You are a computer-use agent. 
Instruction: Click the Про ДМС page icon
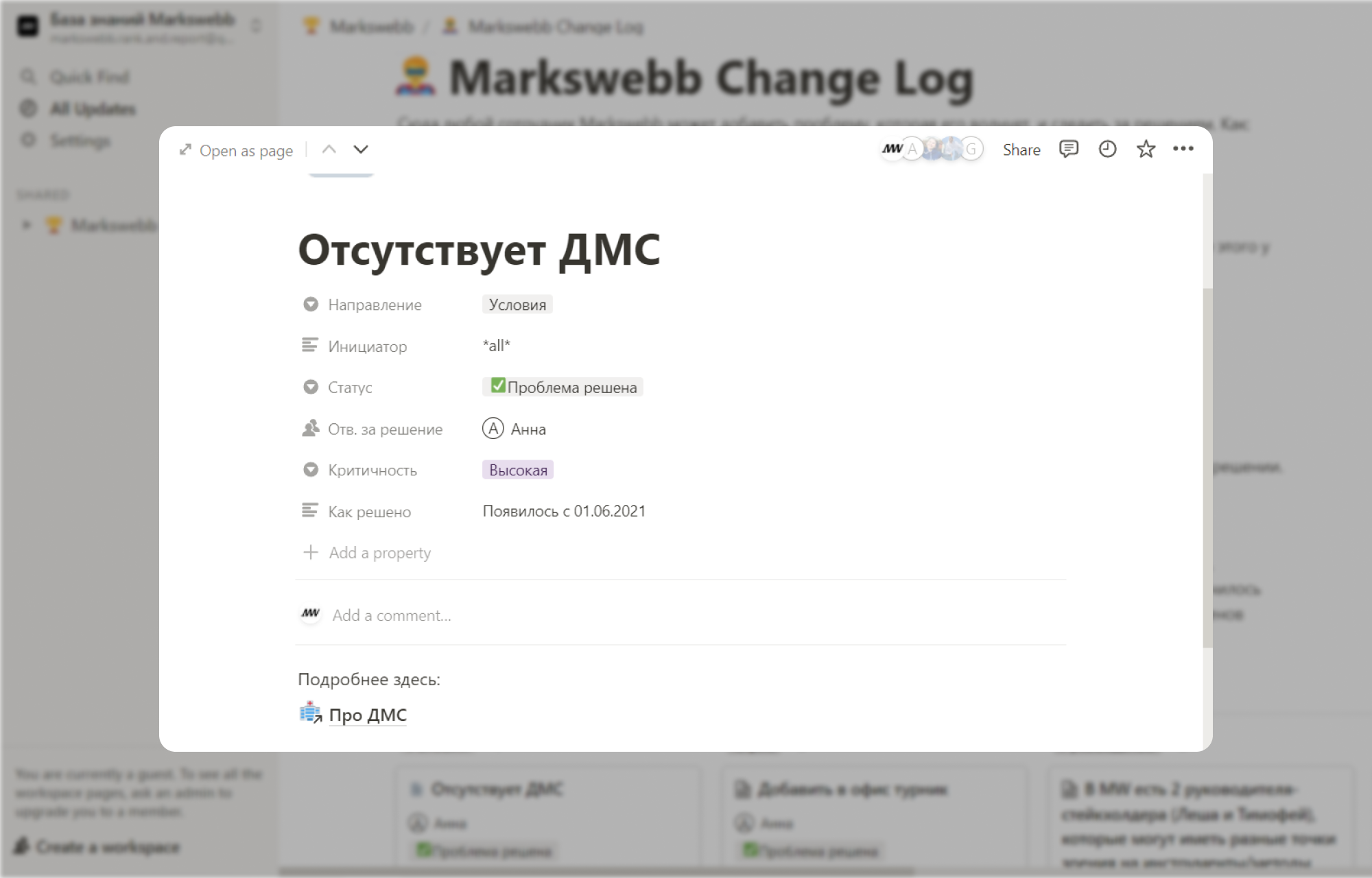coord(311,713)
